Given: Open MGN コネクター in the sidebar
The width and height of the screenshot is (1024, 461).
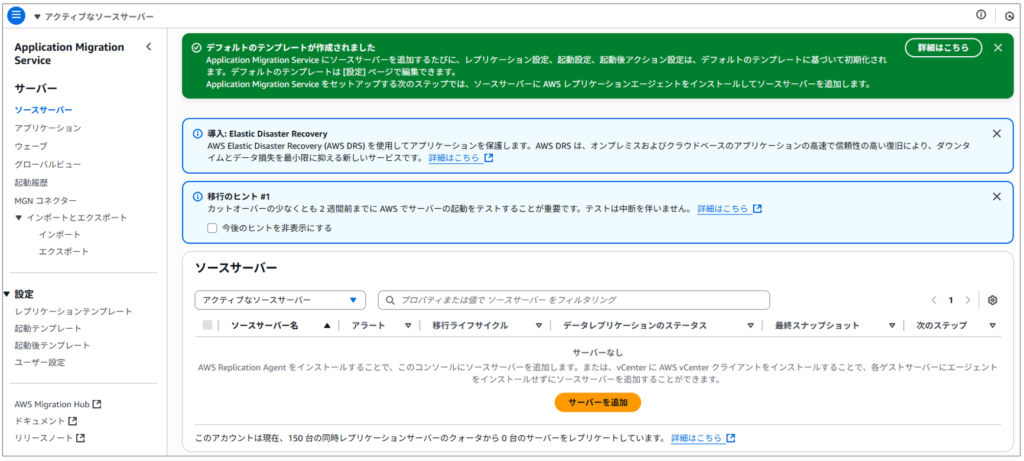Looking at the screenshot, I should point(45,200).
